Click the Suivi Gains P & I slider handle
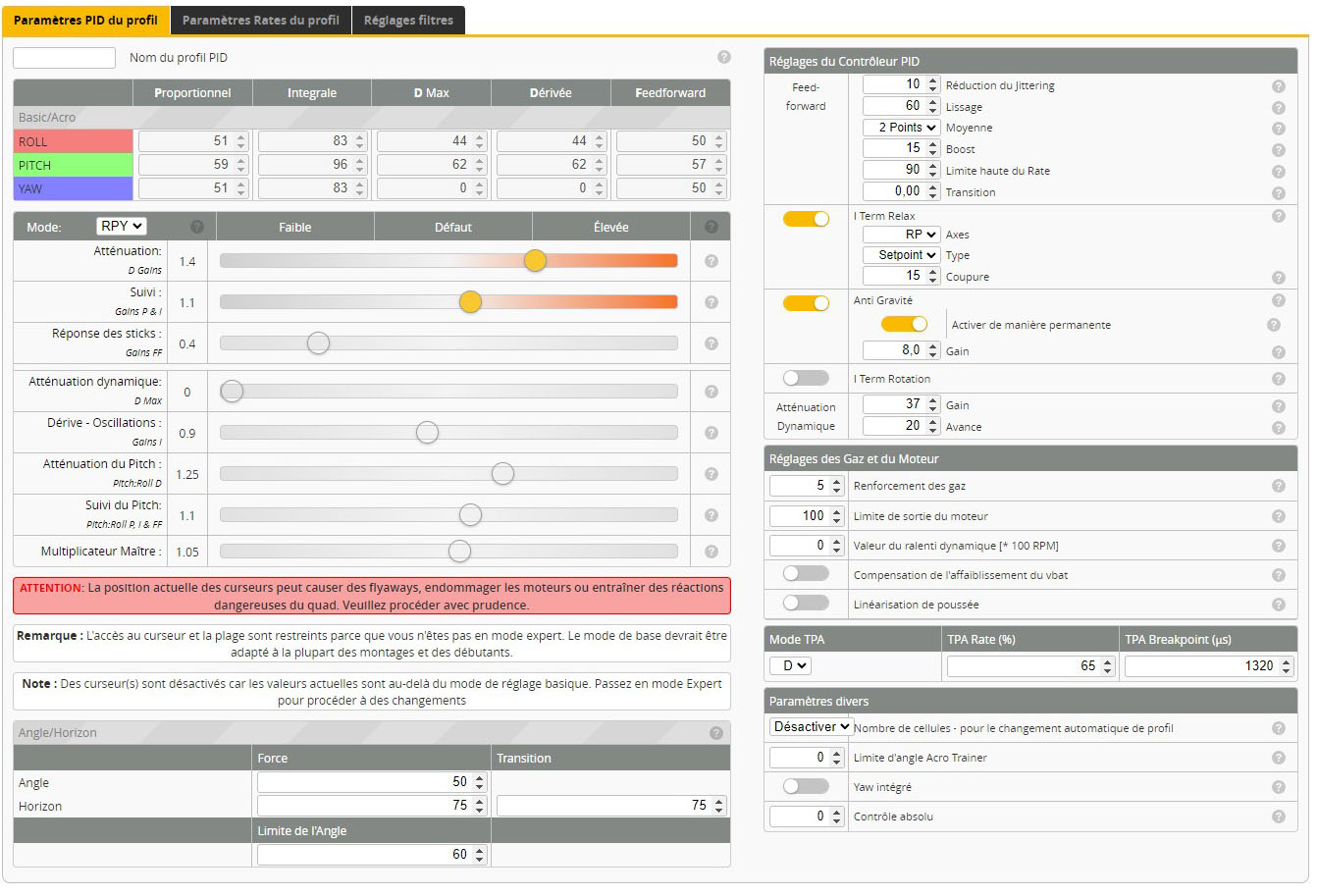Viewport: 1318px width, 896px height. [470, 302]
